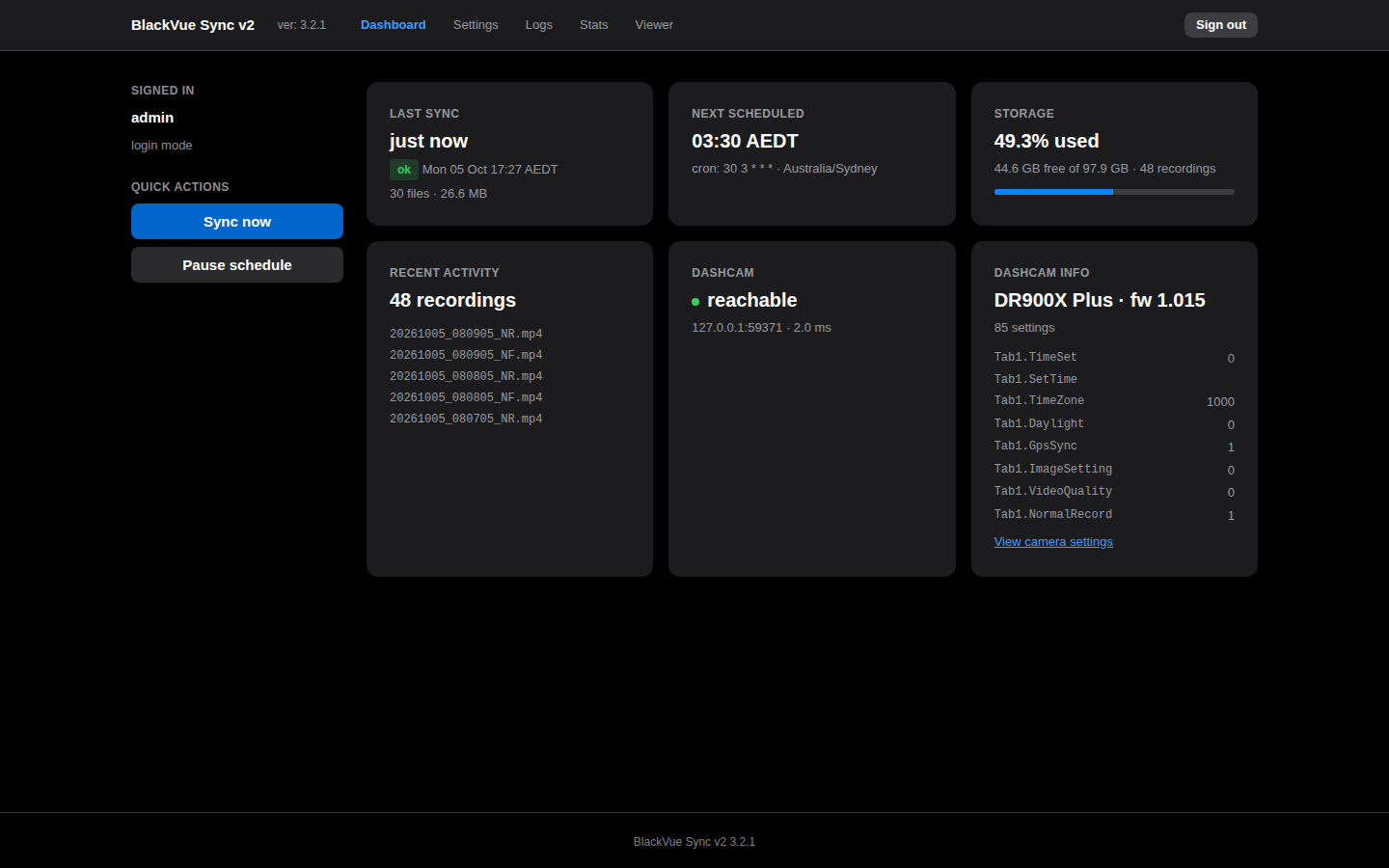This screenshot has height=868, width=1389.
Task: Select file 20261005_080905_NR.mp4
Action: click(466, 334)
